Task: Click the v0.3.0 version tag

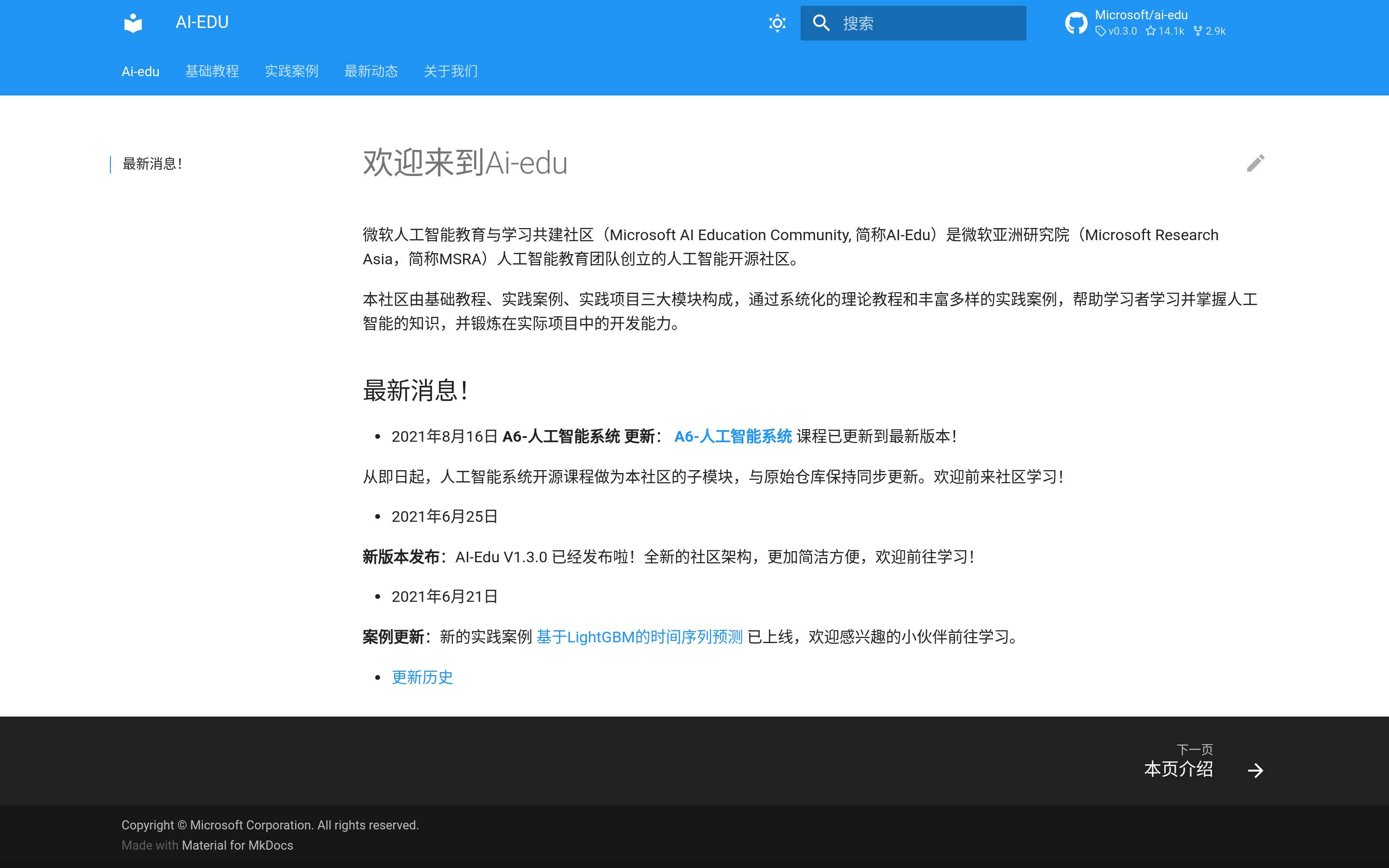Action: click(1116, 31)
